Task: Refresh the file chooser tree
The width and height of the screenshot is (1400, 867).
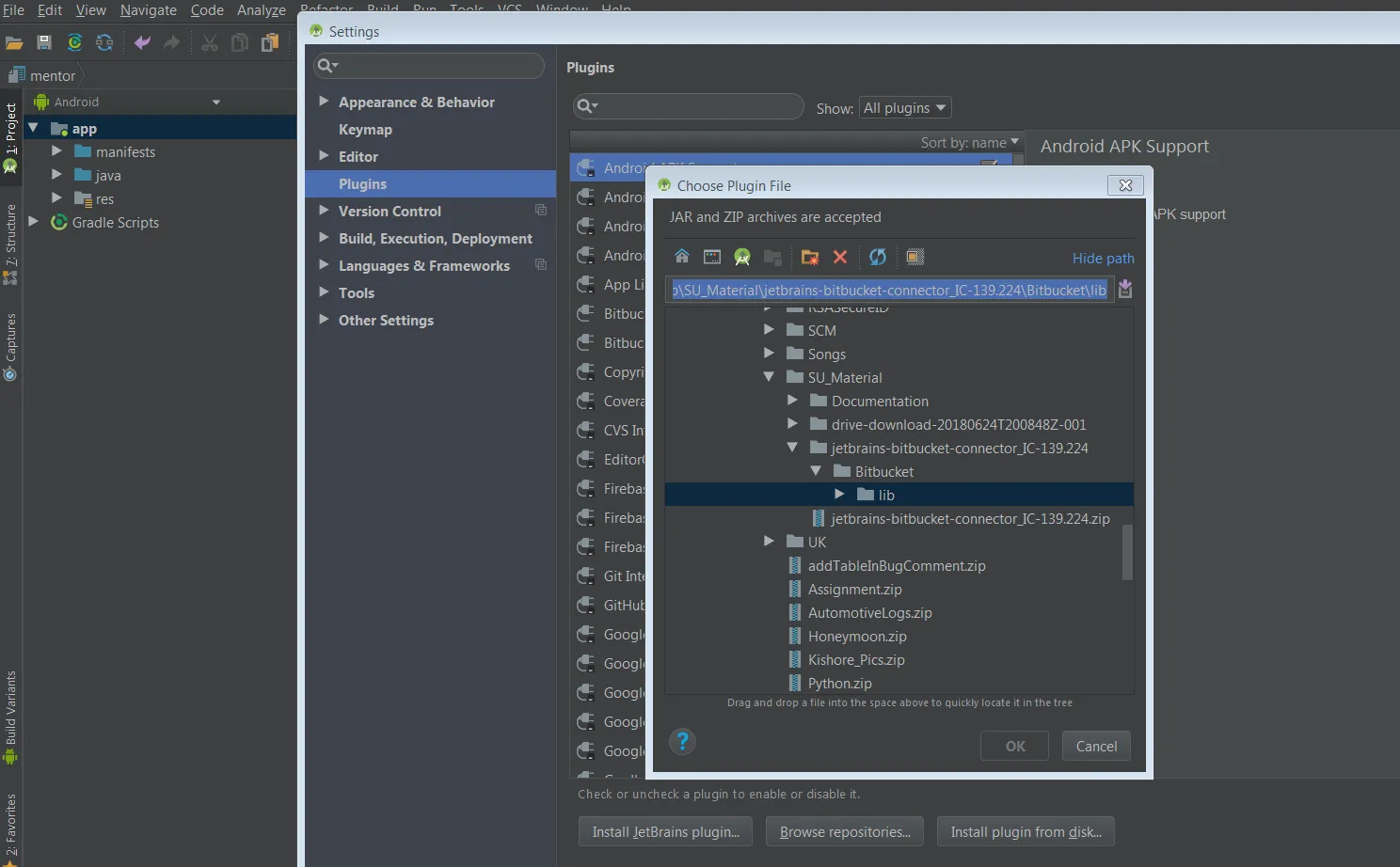Action: (x=878, y=257)
